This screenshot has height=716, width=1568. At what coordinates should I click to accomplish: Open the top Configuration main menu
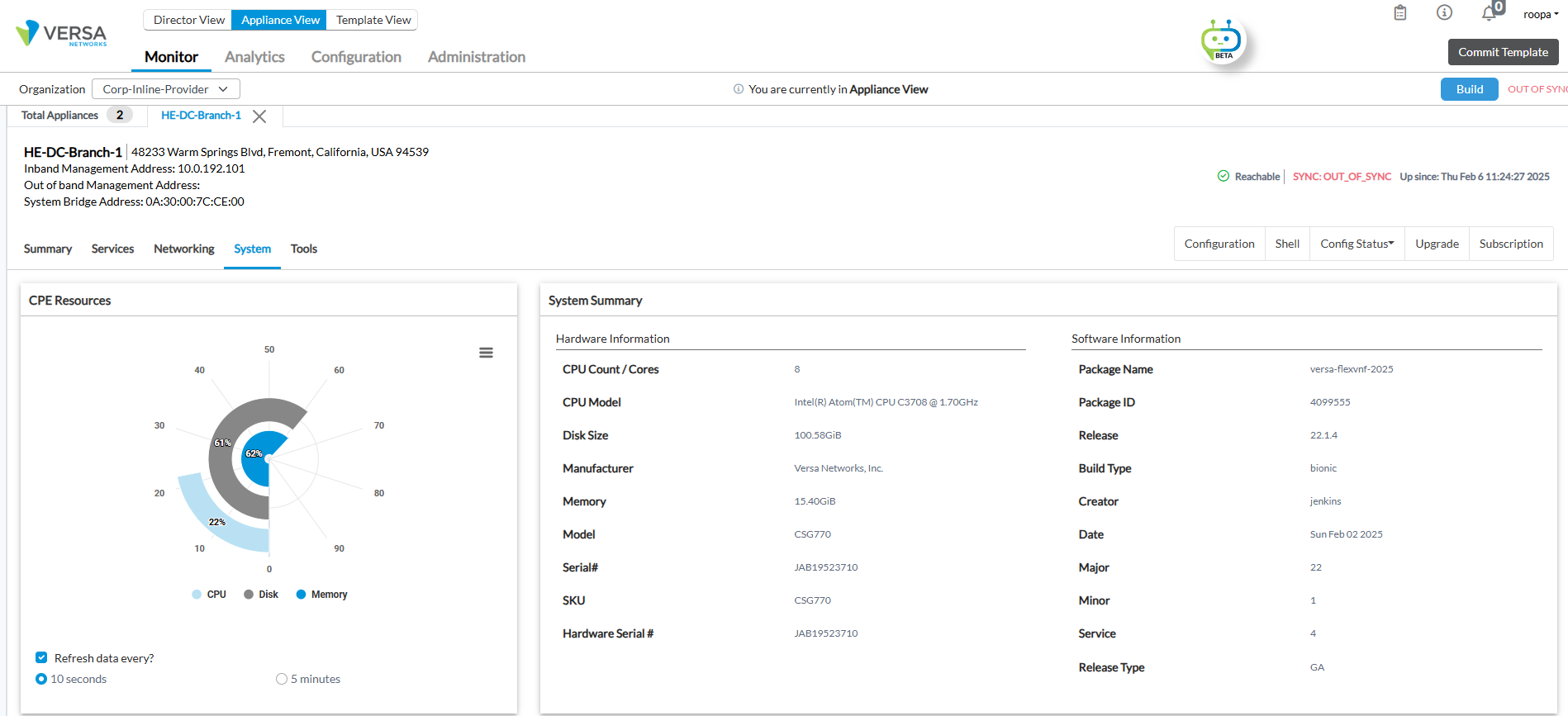click(x=356, y=57)
